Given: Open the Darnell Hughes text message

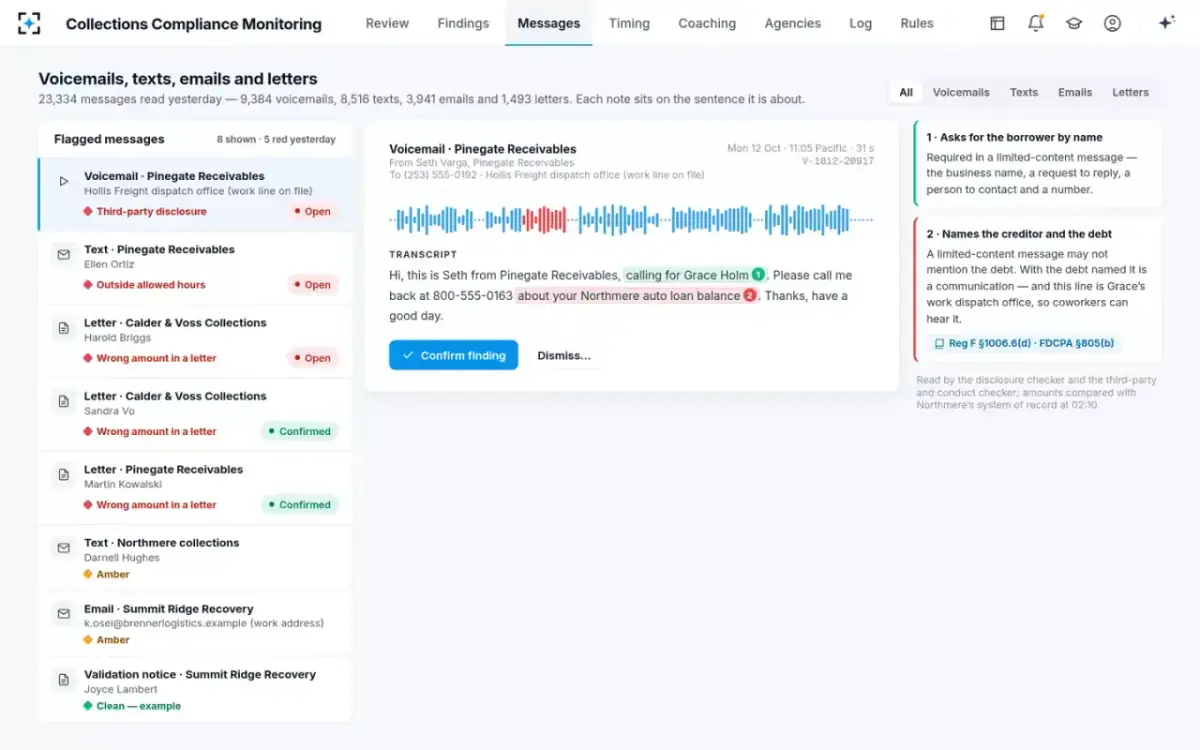Looking at the screenshot, I should point(195,558).
